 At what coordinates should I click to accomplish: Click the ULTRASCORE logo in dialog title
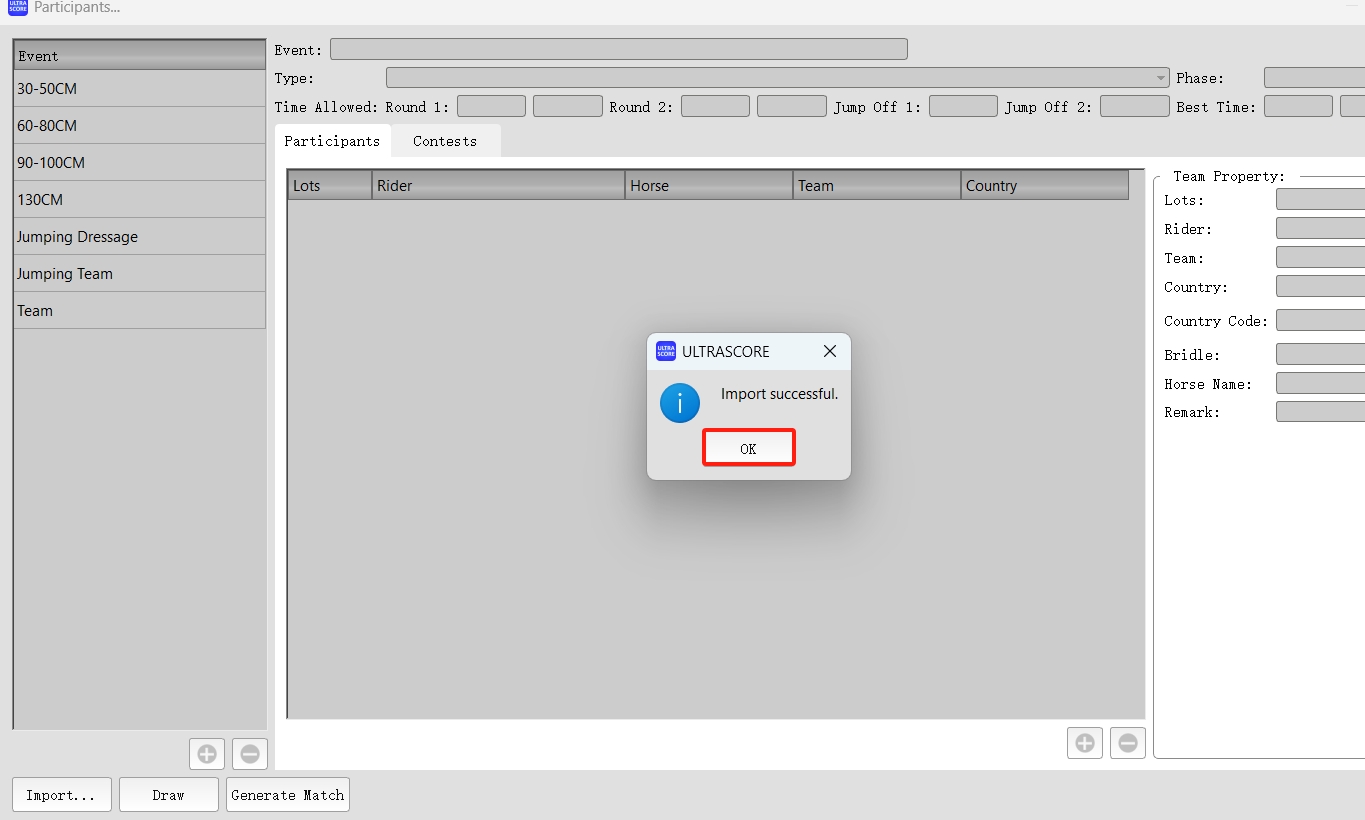[666, 351]
